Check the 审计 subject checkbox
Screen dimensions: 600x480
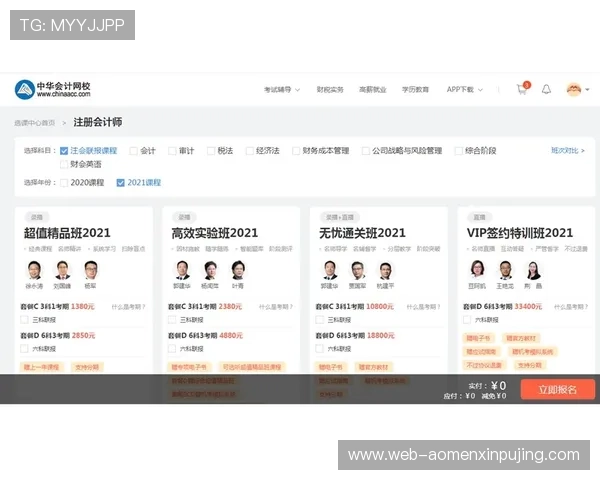(172, 151)
